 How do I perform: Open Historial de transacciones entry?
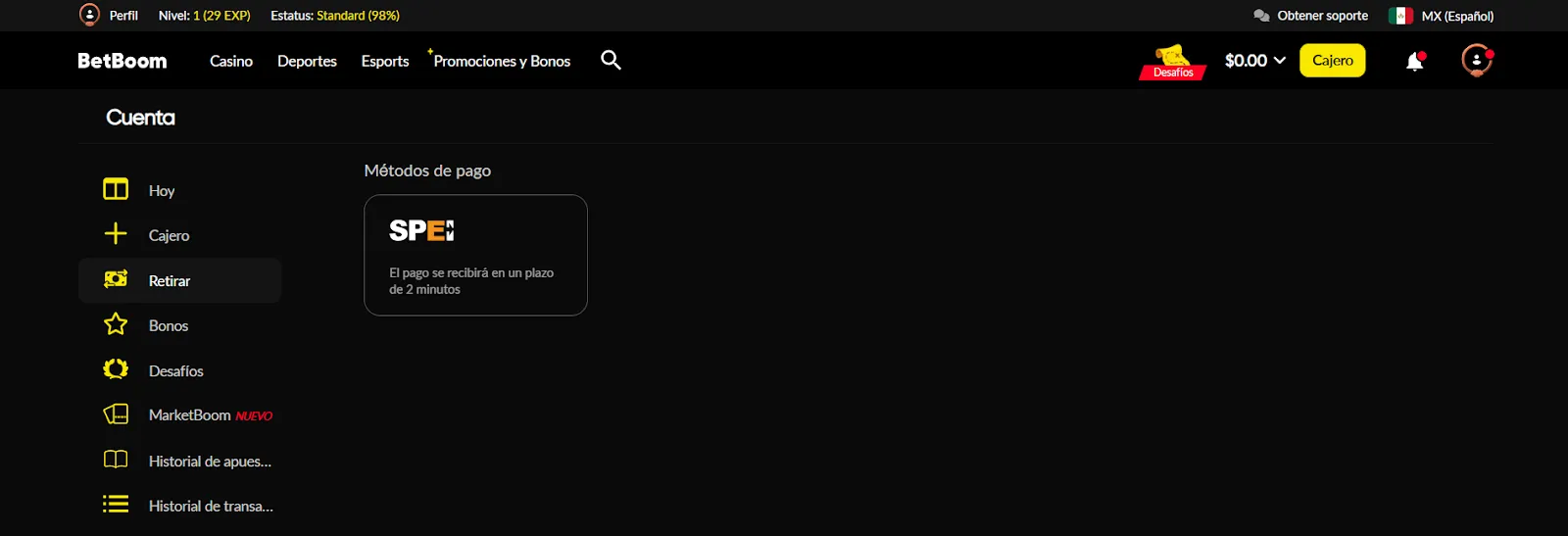click(179, 506)
